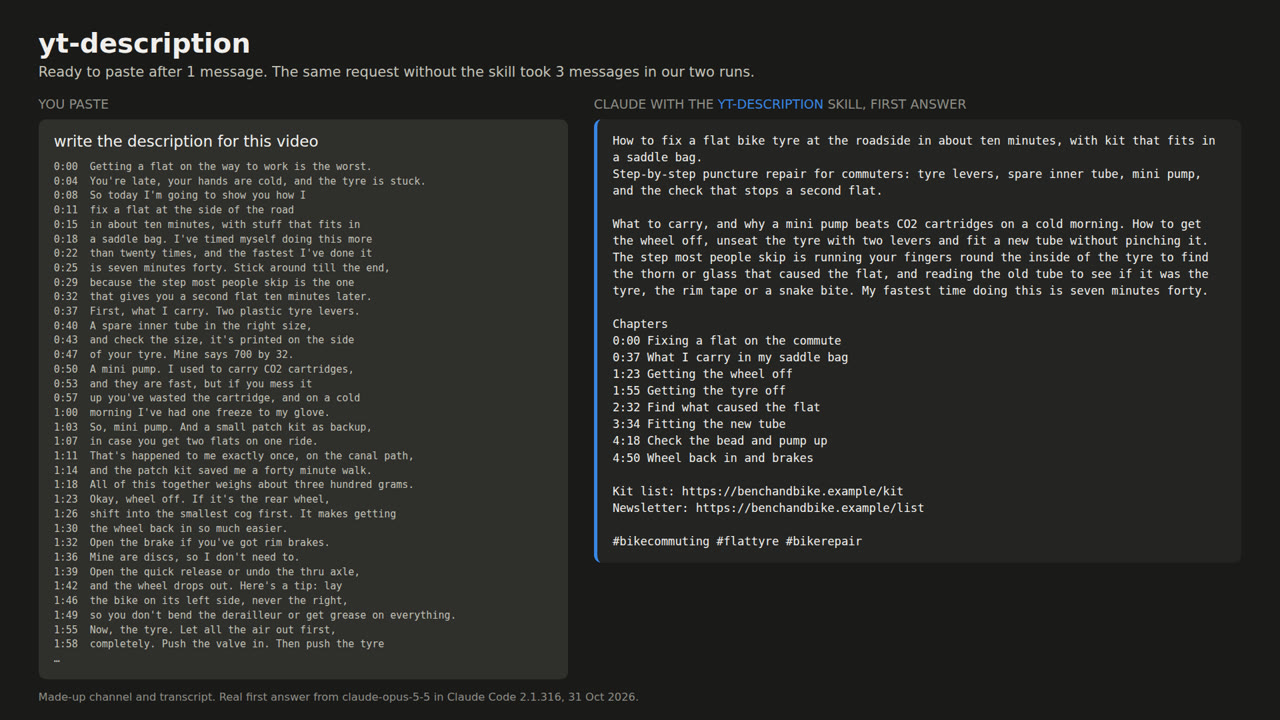Screen dimensions: 1280x720
Task: Select chapter '1:23 Getting the wheel off'
Action: coord(703,374)
